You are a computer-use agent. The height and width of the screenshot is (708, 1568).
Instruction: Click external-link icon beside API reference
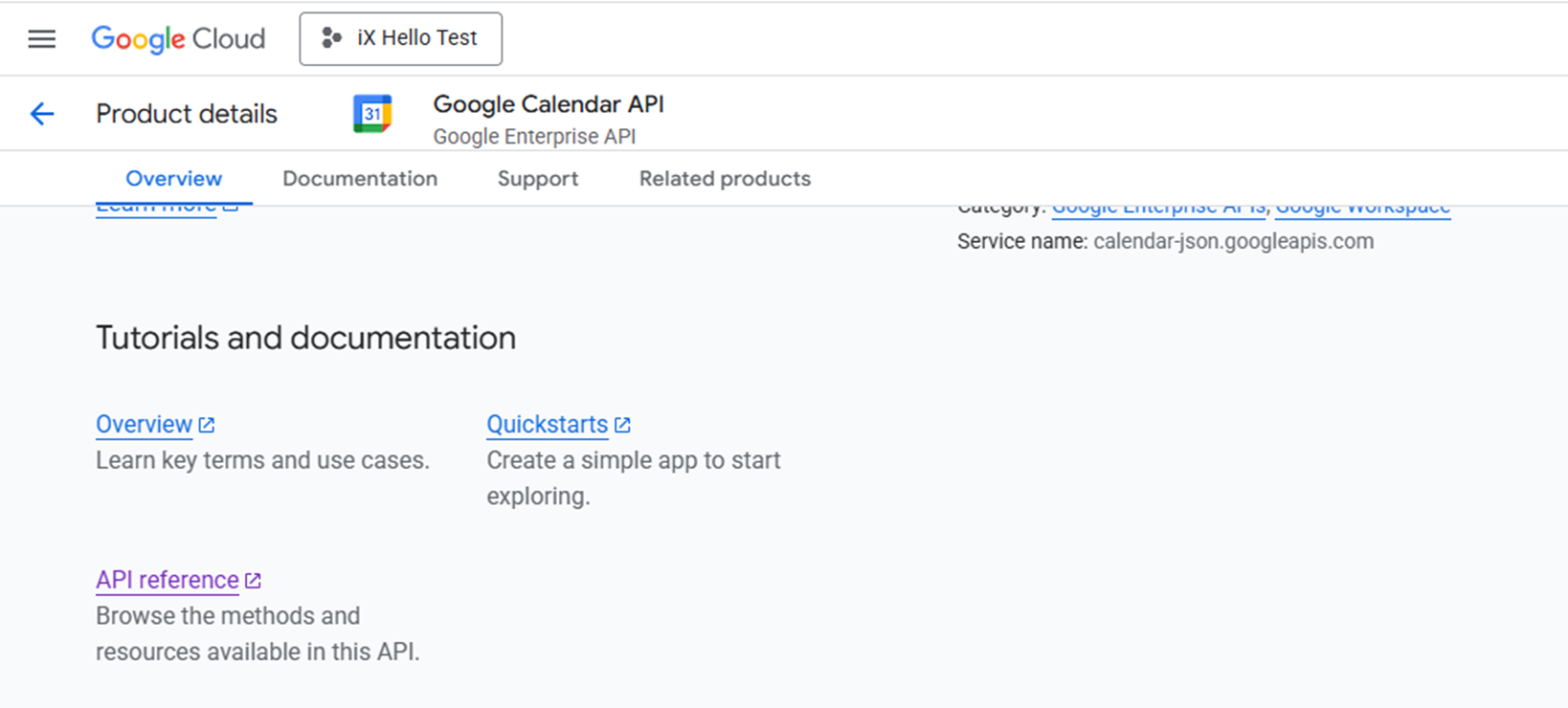pyautogui.click(x=253, y=581)
